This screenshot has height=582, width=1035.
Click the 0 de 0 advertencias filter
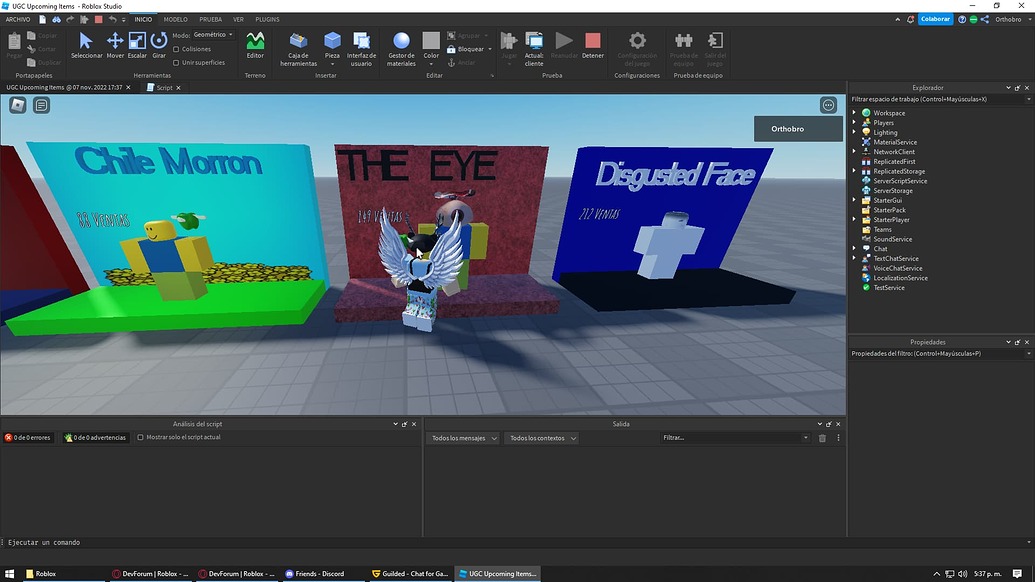click(95, 437)
